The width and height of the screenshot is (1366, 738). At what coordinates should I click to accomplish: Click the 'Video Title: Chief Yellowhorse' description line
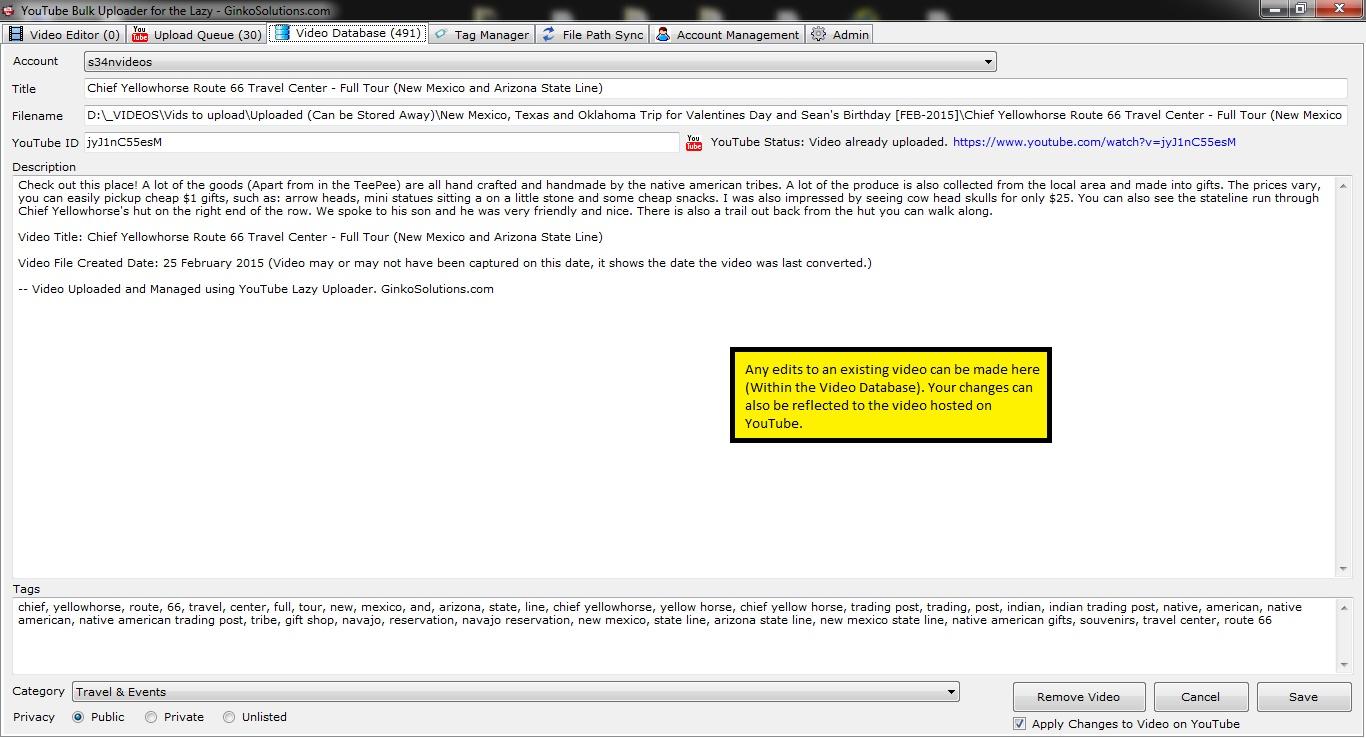tap(310, 237)
